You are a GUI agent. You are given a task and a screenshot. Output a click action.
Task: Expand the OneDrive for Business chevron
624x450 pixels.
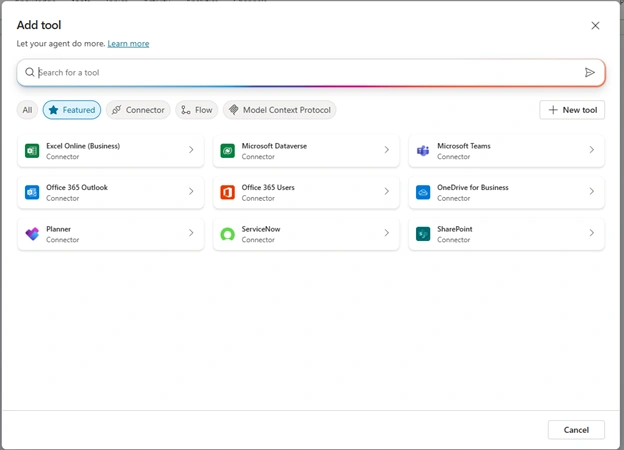click(592, 191)
